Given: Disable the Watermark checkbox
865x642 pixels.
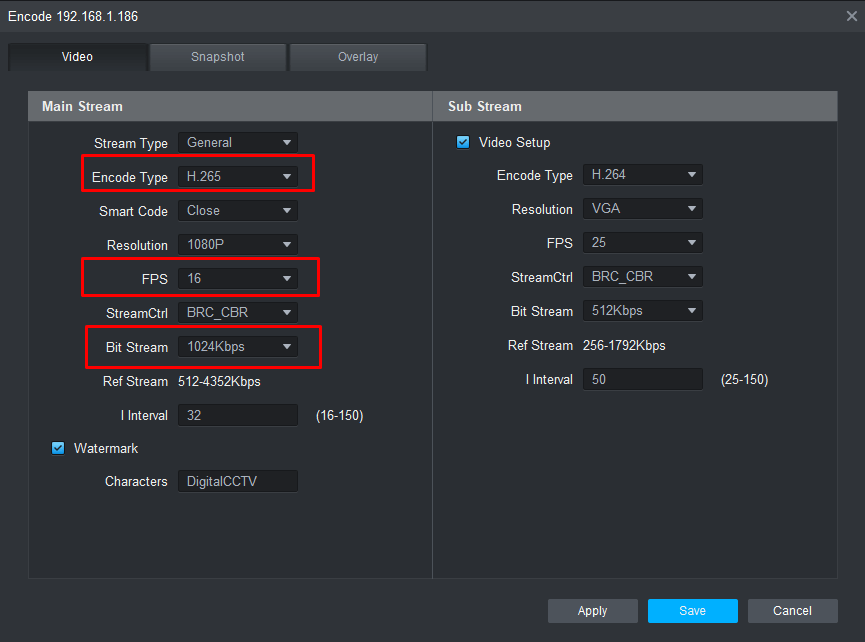Looking at the screenshot, I should pyautogui.click(x=58, y=448).
